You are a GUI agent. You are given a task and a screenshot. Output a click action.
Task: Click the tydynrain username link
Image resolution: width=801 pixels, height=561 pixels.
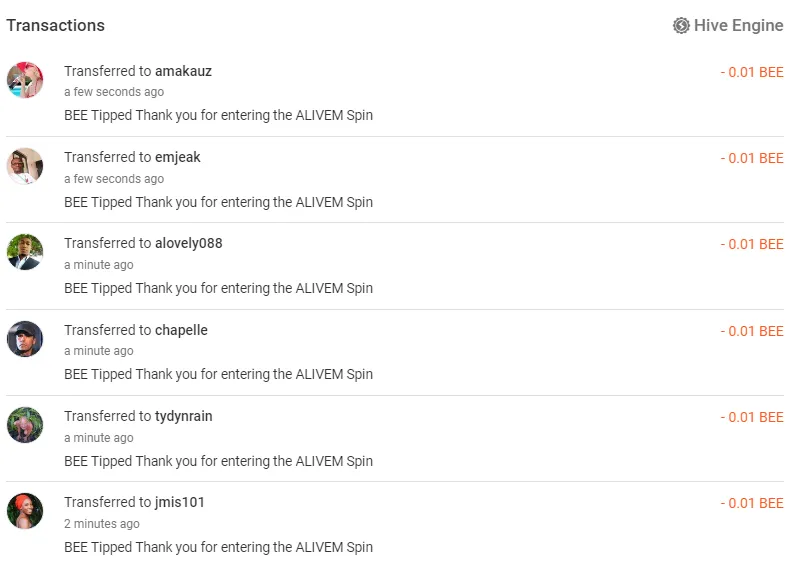pos(184,416)
